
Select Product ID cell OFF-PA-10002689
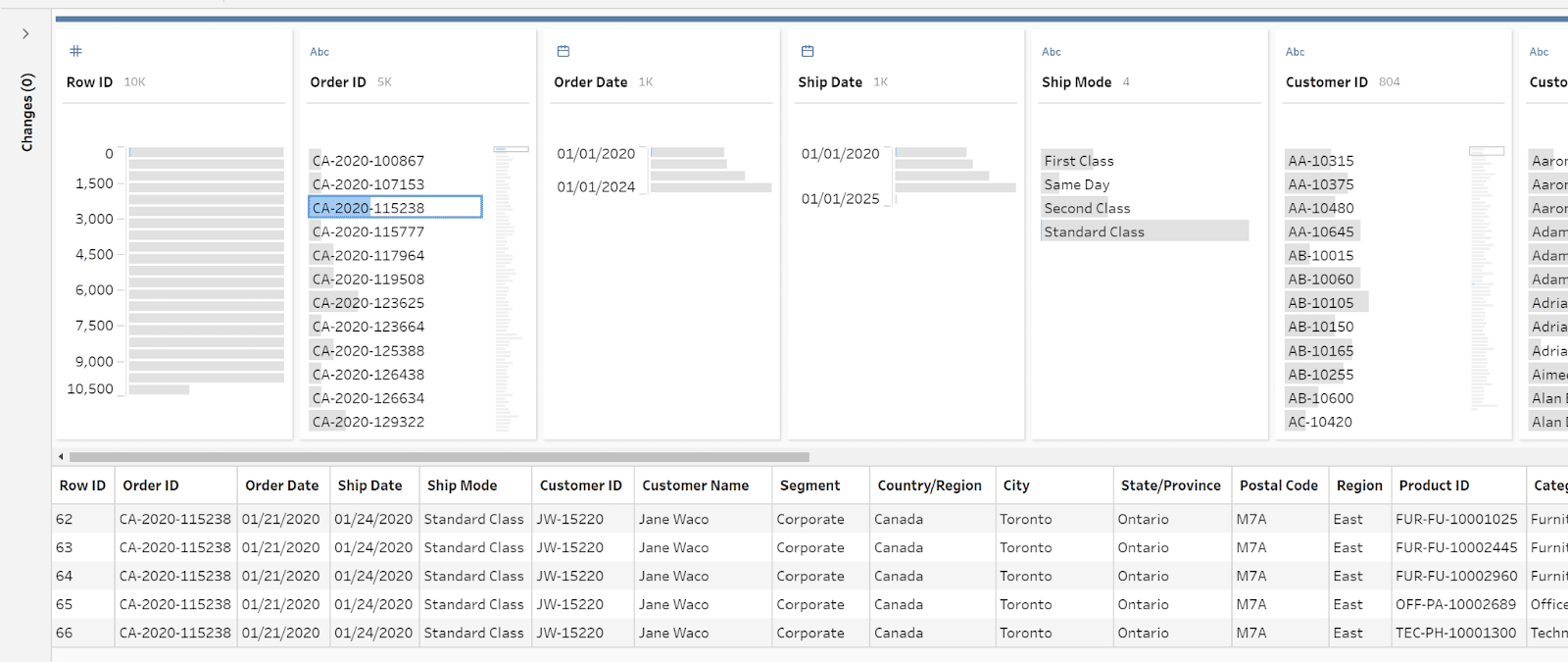pyautogui.click(x=1458, y=605)
